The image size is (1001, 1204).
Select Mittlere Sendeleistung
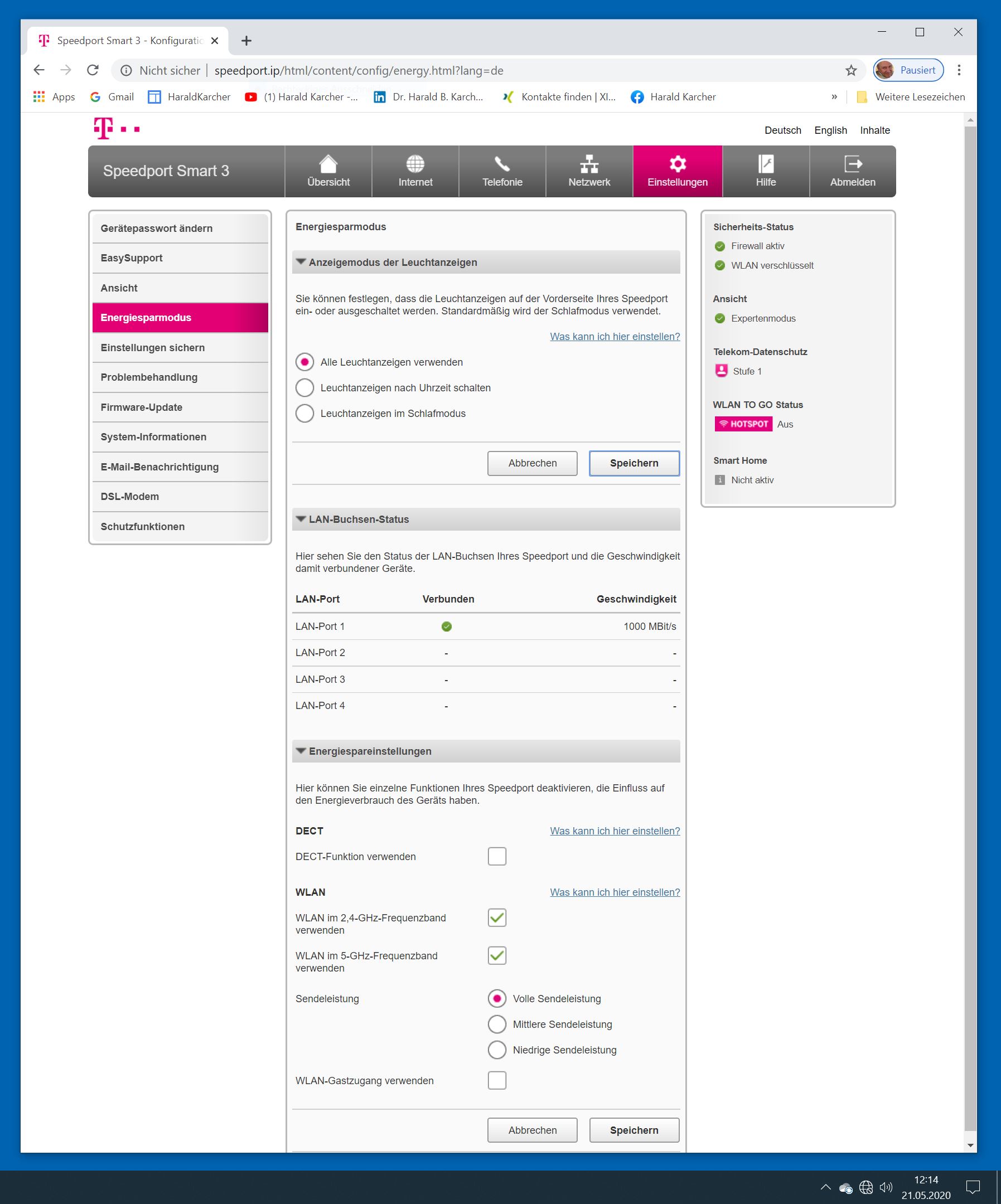click(x=497, y=1024)
